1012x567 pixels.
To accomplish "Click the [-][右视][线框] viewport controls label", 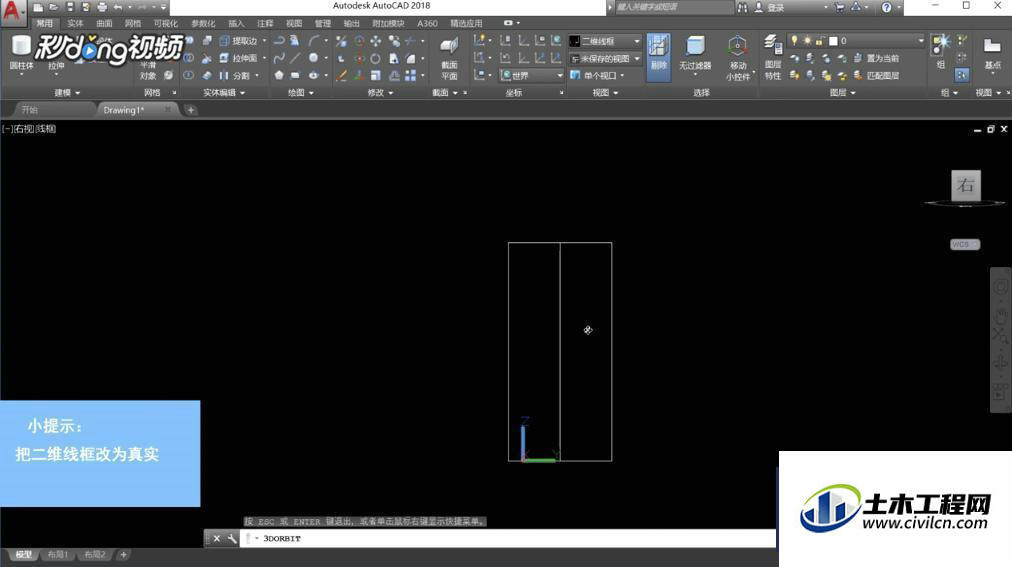I will point(29,129).
